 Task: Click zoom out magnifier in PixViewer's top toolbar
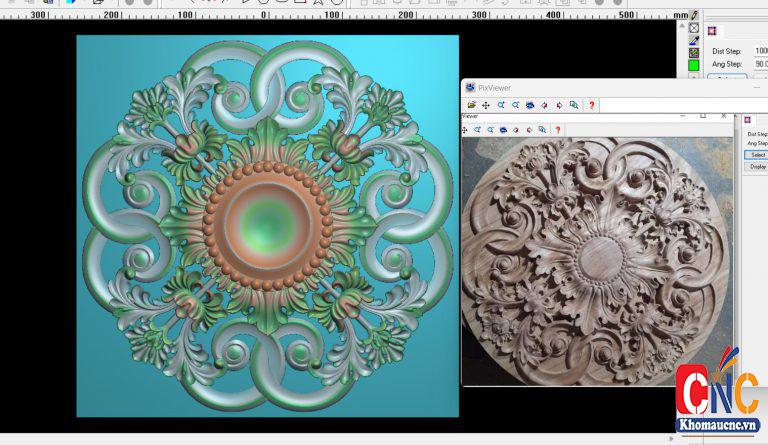point(515,105)
